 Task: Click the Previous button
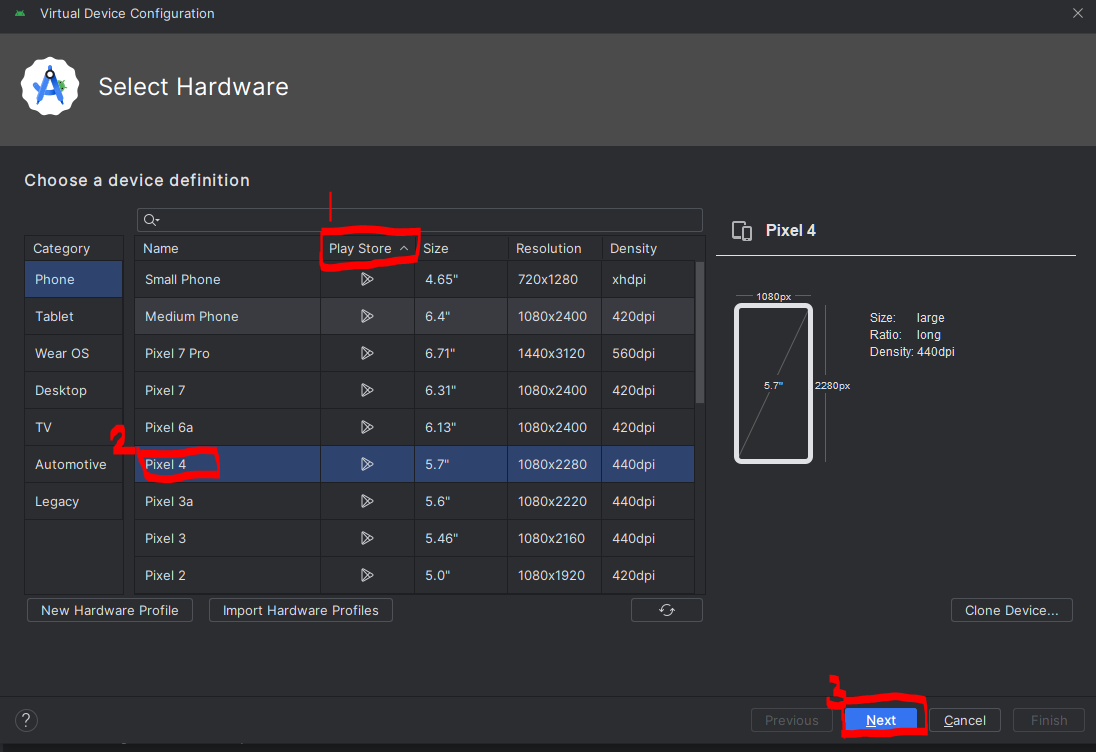click(x=791, y=721)
